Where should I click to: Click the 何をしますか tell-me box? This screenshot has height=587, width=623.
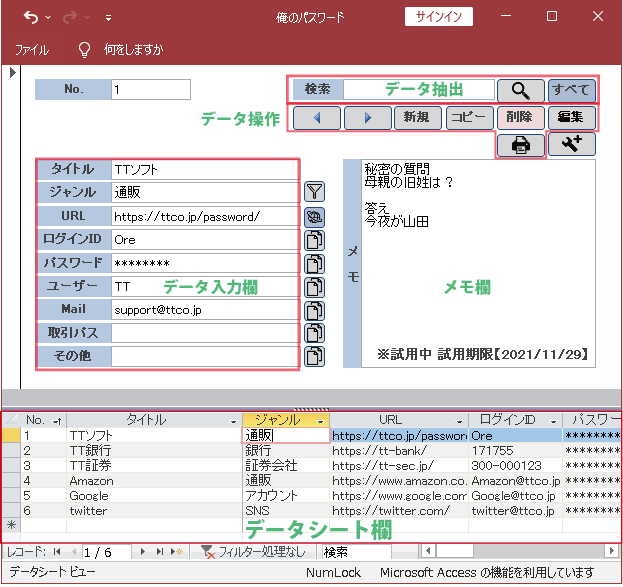(x=132, y=49)
